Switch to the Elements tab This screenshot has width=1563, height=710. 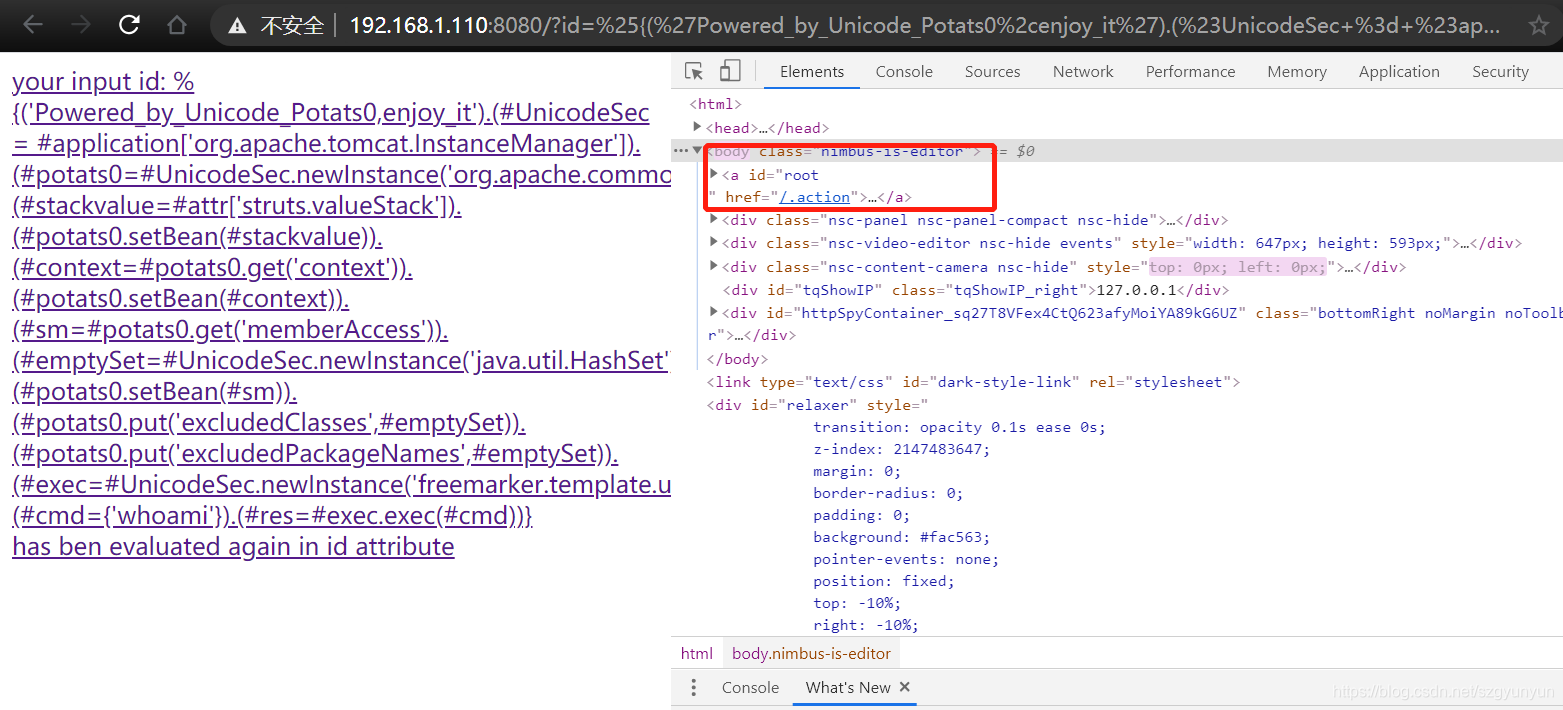click(812, 72)
